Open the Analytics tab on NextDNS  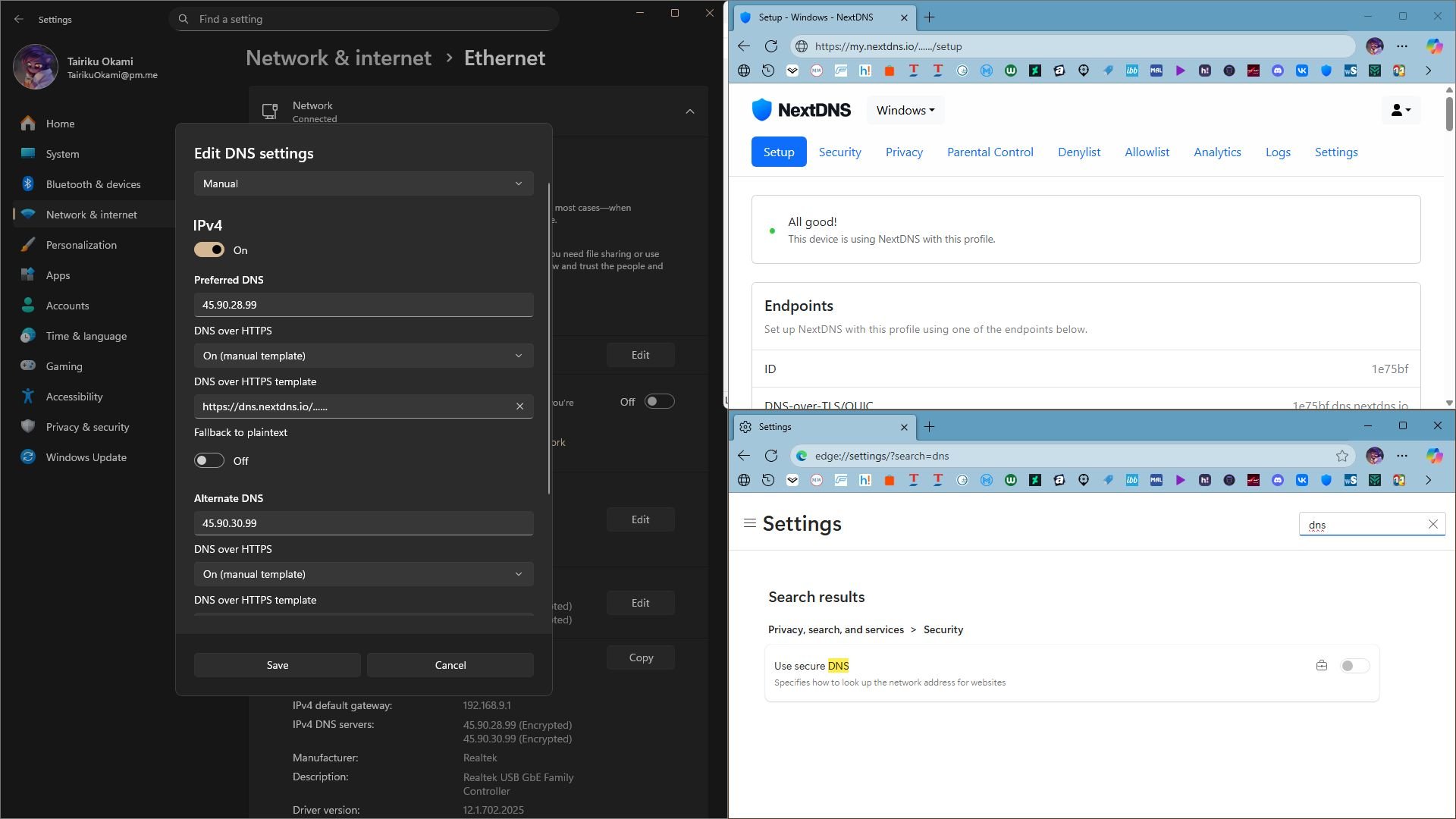[1217, 152]
